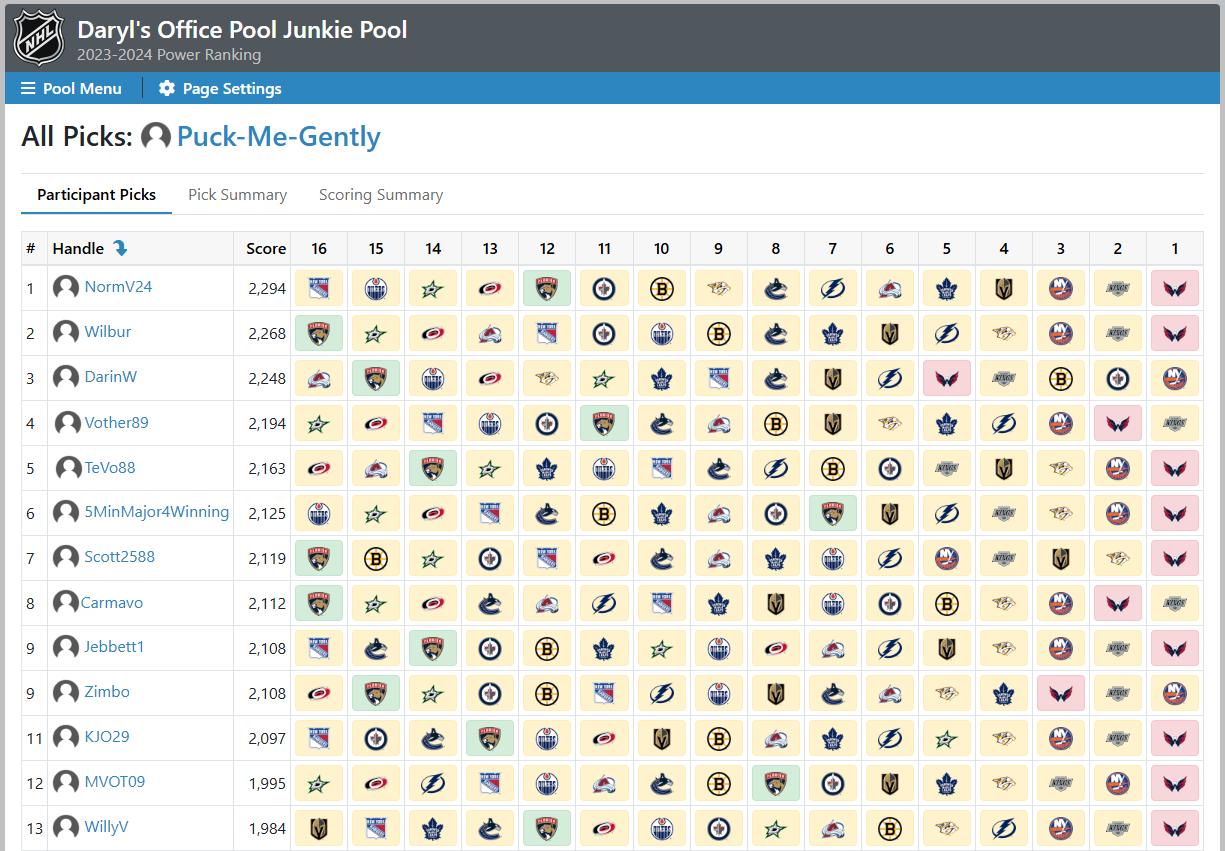
Task: Click the 8 column header
Action: [x=776, y=248]
